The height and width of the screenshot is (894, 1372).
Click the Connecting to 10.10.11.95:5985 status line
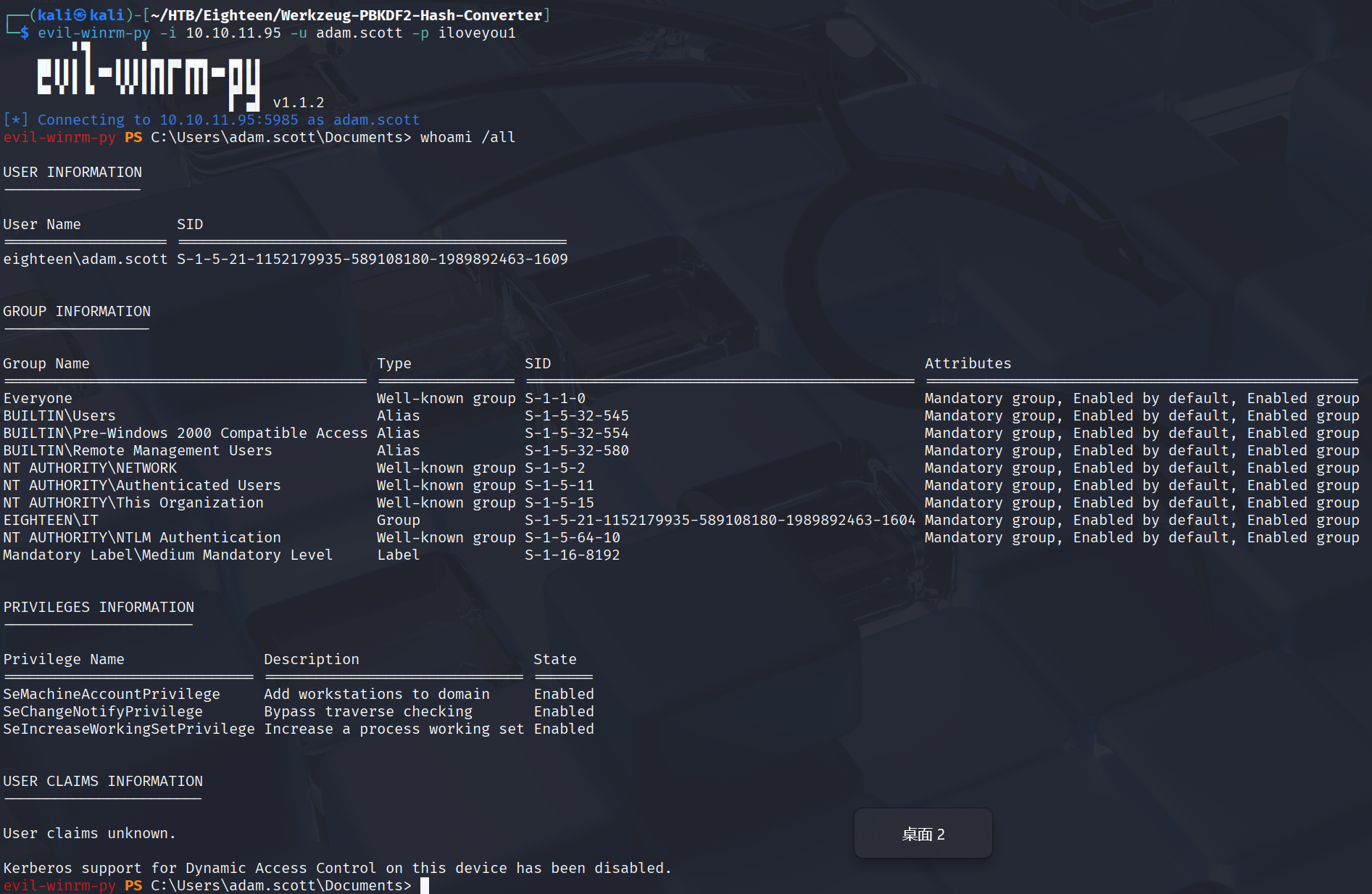212,120
